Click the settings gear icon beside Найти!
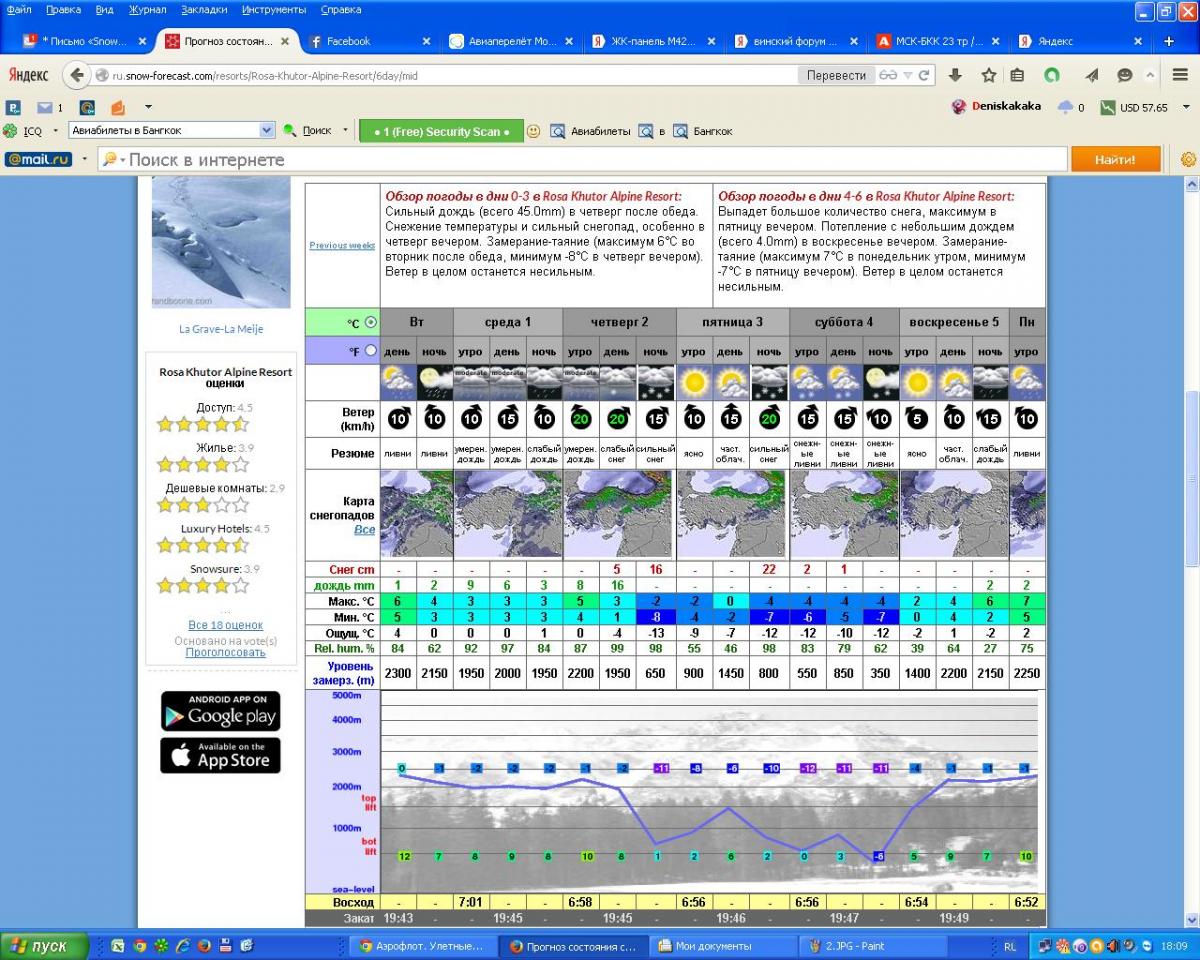 tap(1188, 159)
